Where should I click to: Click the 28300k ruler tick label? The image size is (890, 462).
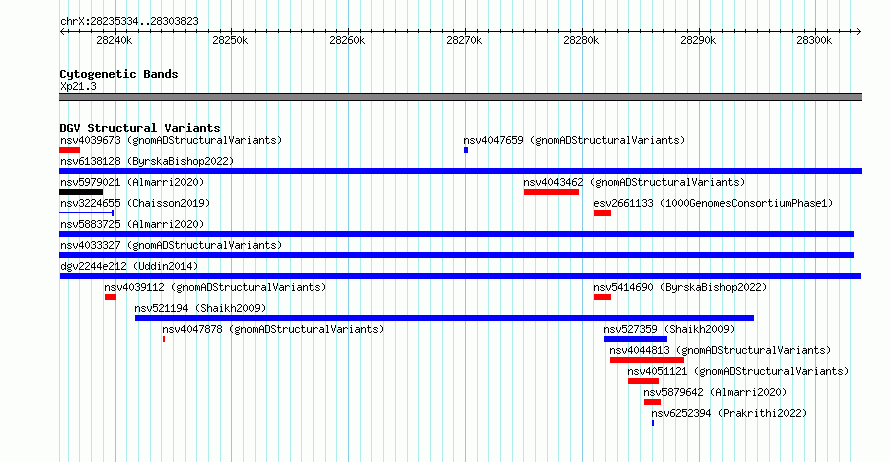[x=814, y=40]
